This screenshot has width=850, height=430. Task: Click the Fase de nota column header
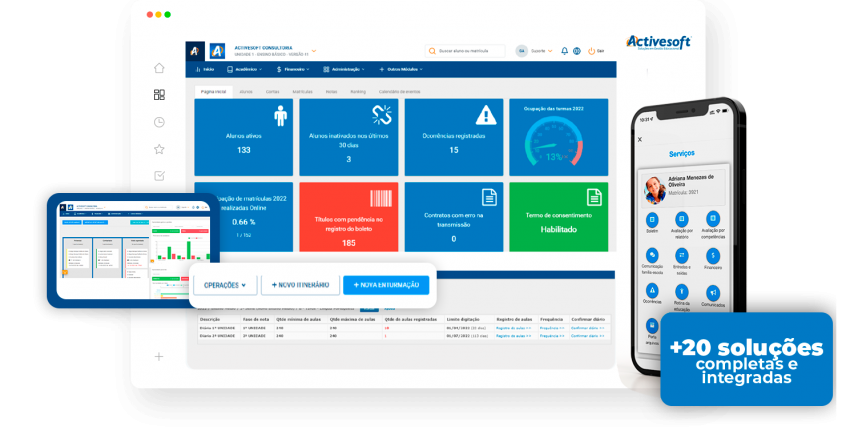click(x=255, y=319)
